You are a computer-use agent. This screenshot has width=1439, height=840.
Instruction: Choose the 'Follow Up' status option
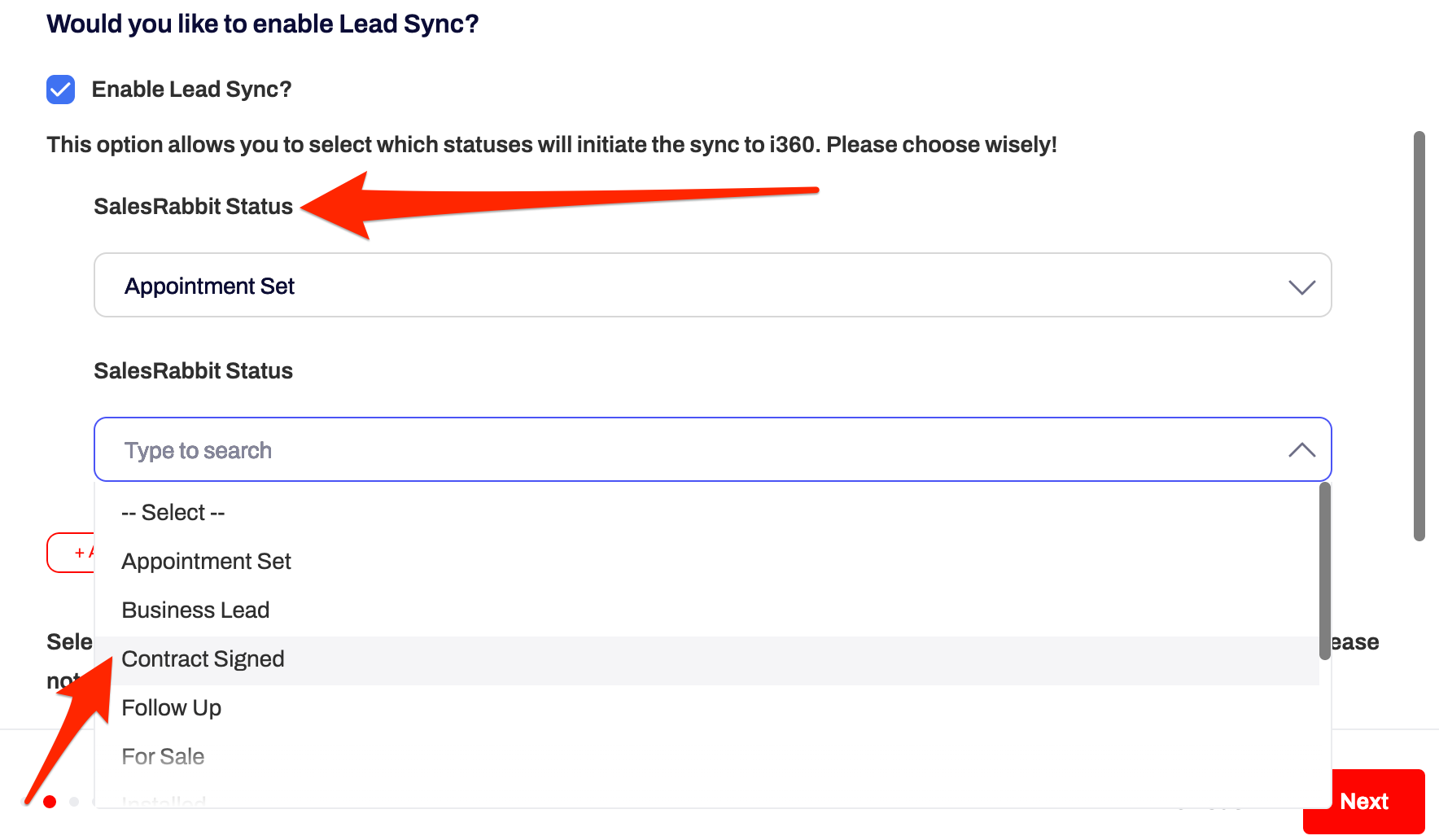[x=172, y=708]
